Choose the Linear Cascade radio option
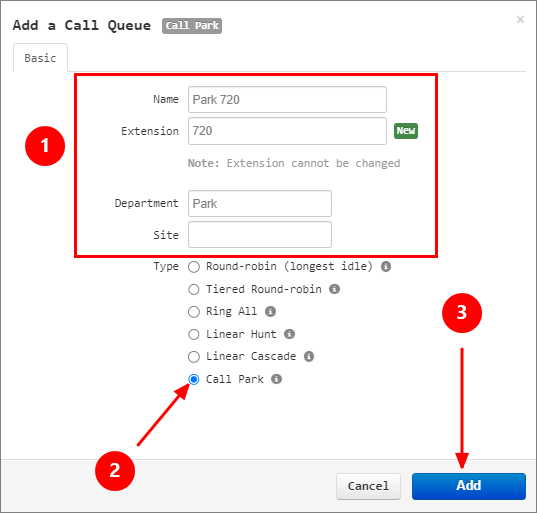The height and width of the screenshot is (513, 537). [x=194, y=357]
